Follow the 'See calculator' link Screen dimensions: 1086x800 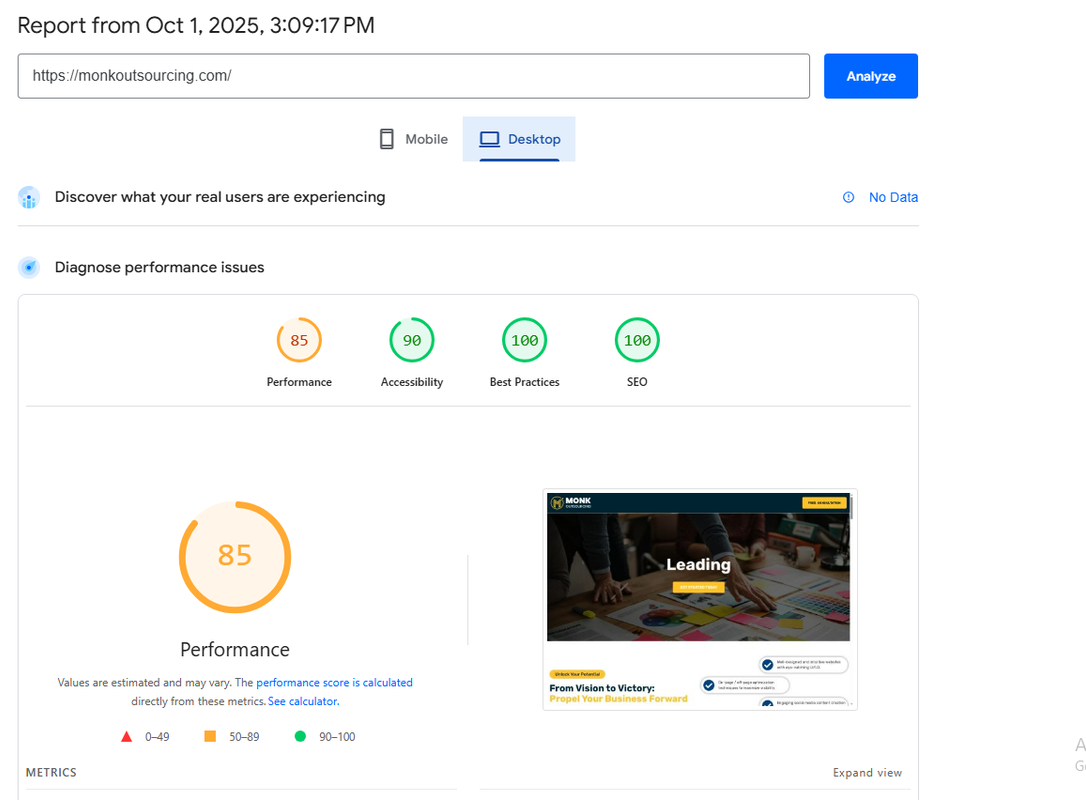303,702
